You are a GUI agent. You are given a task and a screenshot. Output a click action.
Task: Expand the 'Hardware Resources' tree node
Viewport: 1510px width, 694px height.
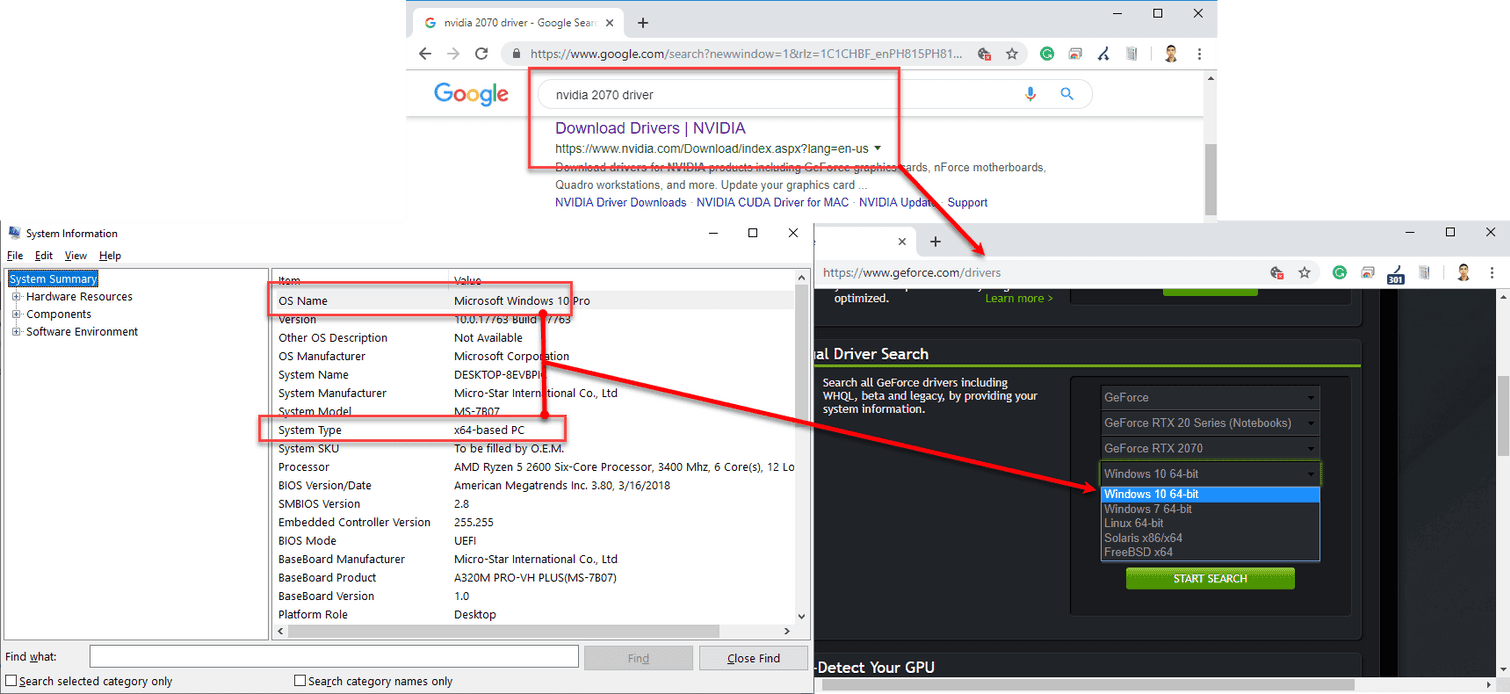[16, 297]
